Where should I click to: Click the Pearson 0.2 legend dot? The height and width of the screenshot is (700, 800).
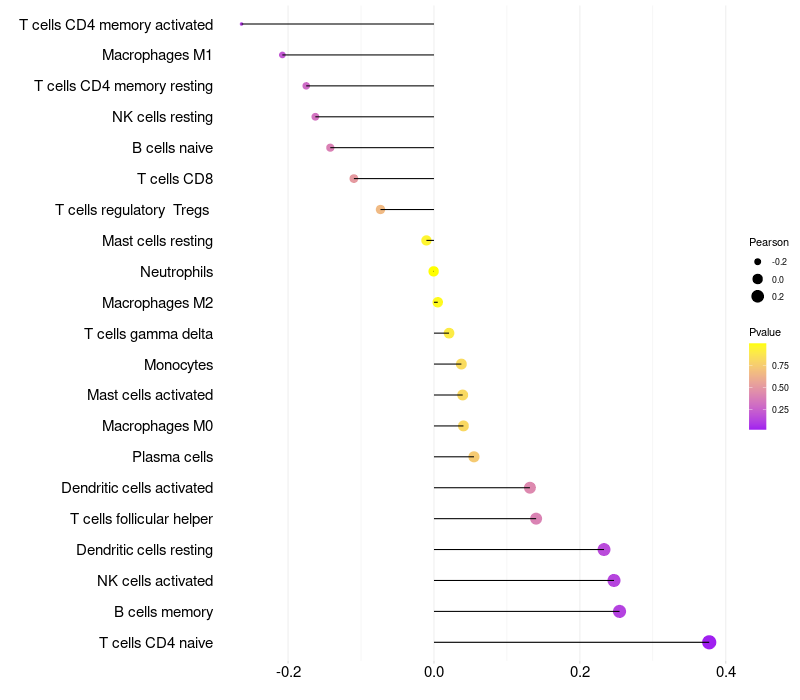758,296
